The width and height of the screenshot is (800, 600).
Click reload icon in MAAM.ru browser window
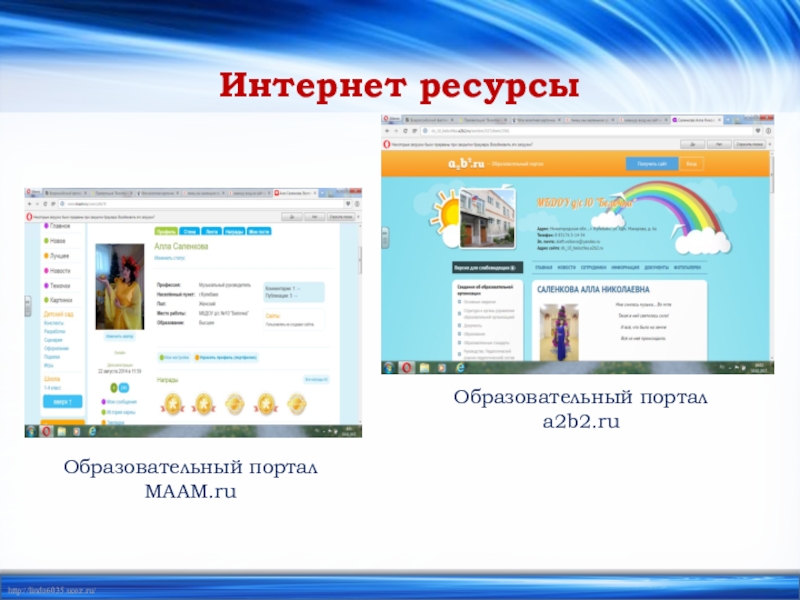tap(45, 204)
